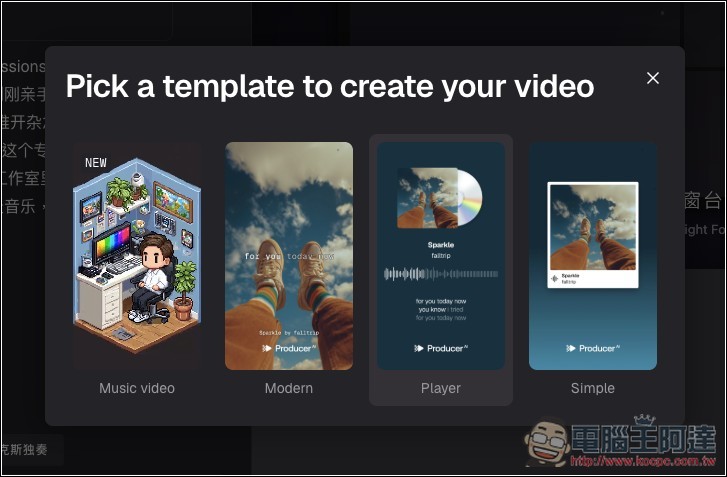The height and width of the screenshot is (477, 727).
Task: Click the "Modern" template label
Action: [x=289, y=388]
